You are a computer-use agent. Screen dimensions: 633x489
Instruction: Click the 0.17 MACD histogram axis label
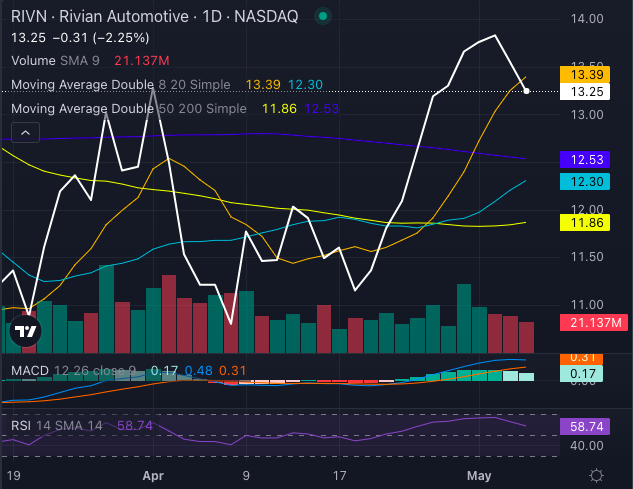pos(581,374)
